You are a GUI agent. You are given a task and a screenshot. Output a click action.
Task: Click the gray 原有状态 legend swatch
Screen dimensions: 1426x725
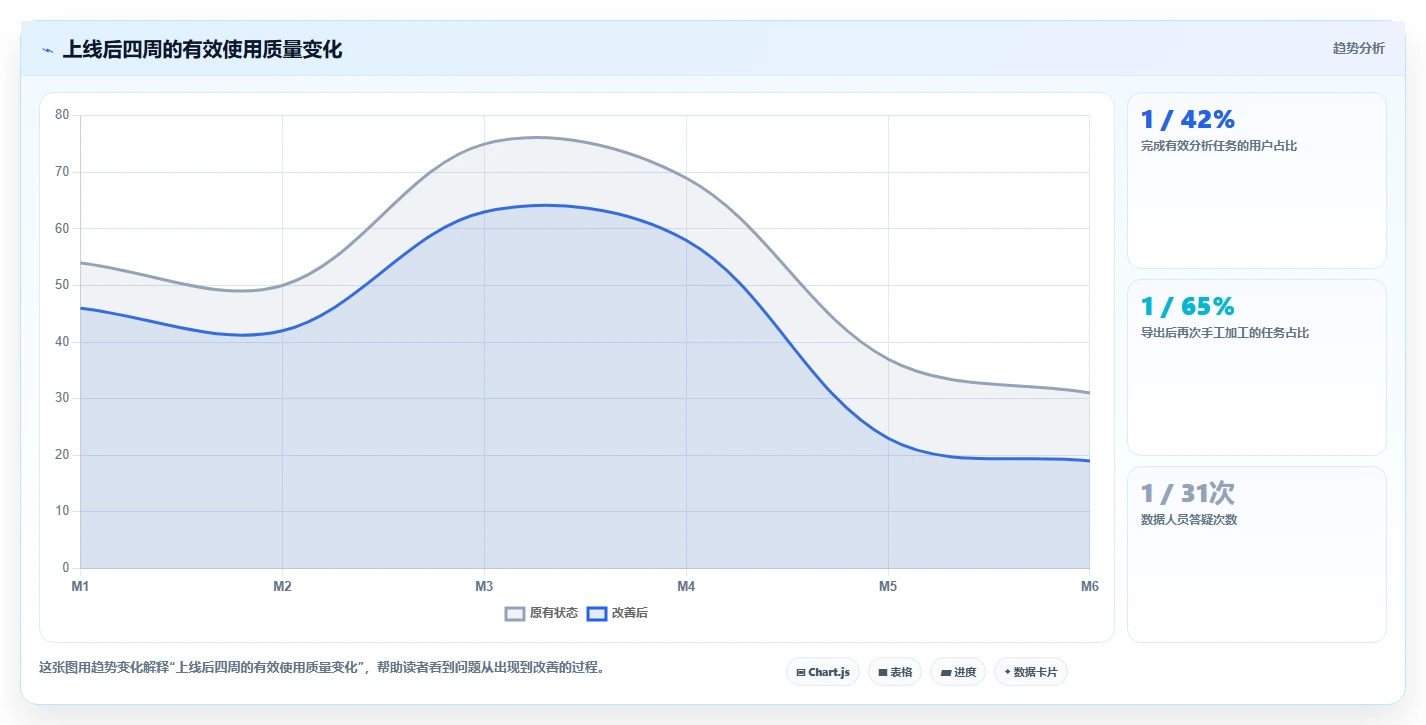click(x=515, y=613)
